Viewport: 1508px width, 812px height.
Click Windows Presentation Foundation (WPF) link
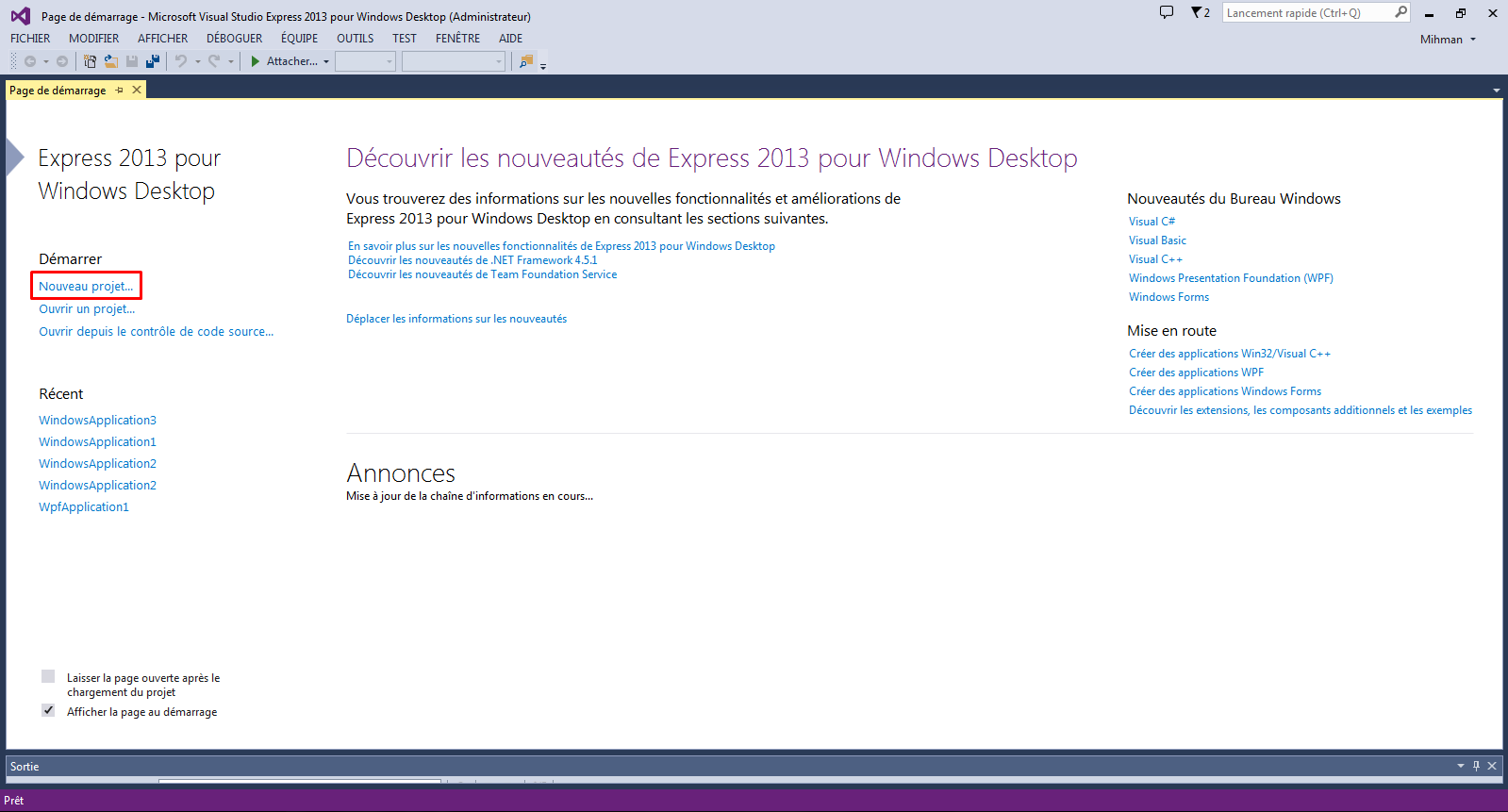1231,277
